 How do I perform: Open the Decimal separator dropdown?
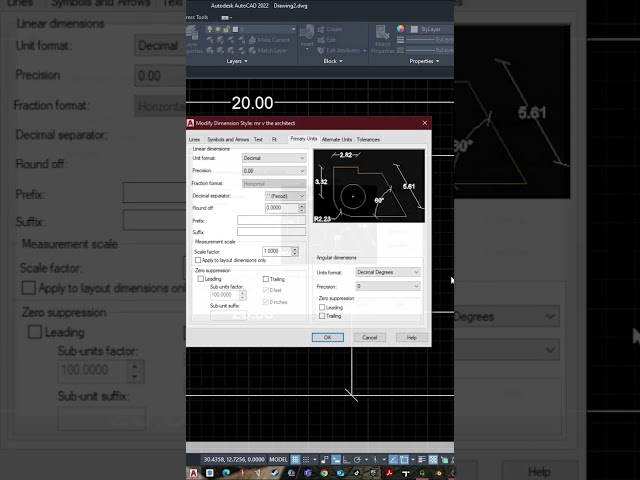pos(285,196)
